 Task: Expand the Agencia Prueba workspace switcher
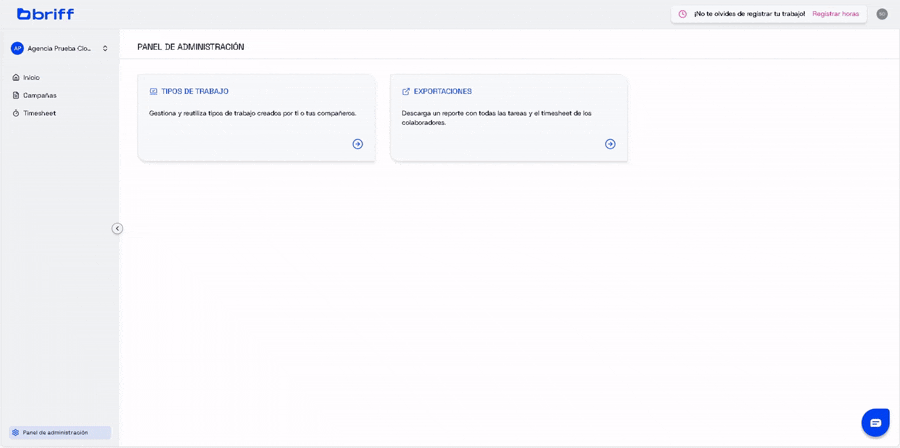[x=105, y=49]
